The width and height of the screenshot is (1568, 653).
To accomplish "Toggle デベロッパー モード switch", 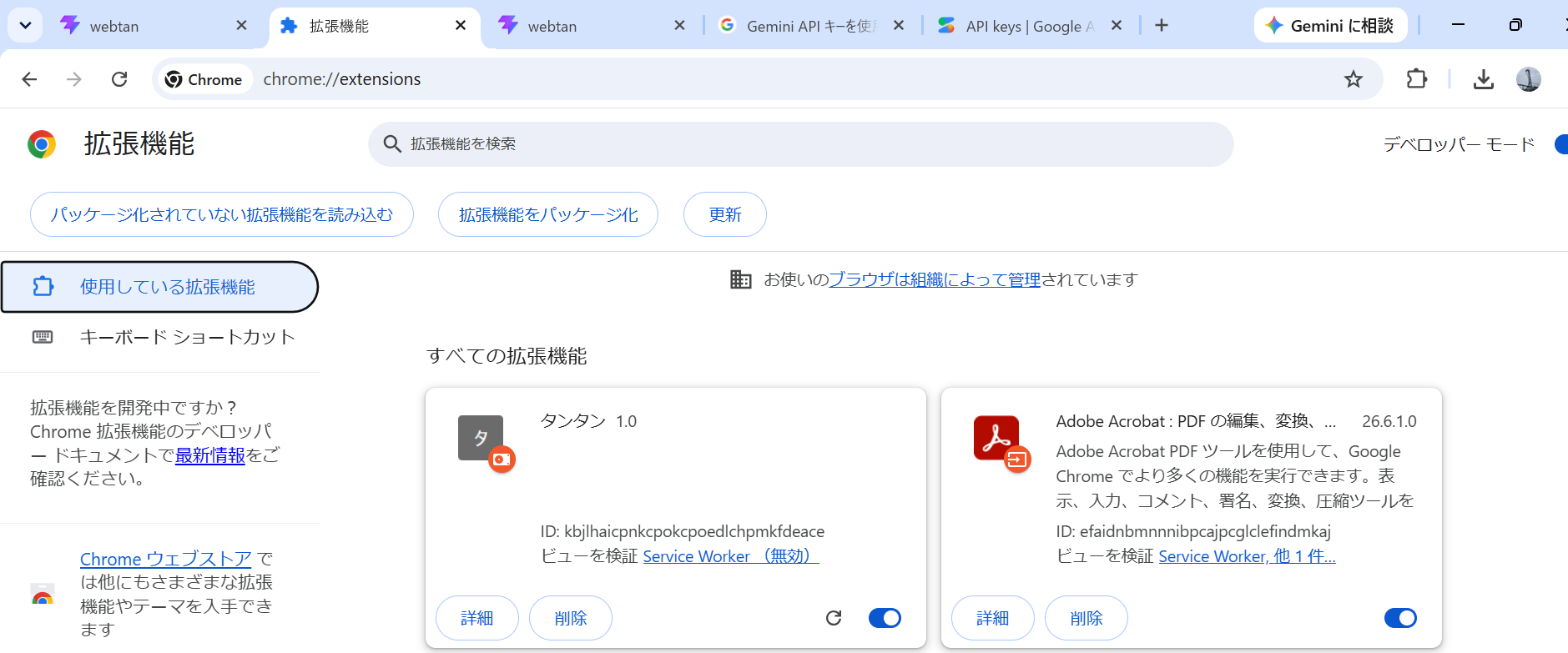I will click(x=1561, y=144).
